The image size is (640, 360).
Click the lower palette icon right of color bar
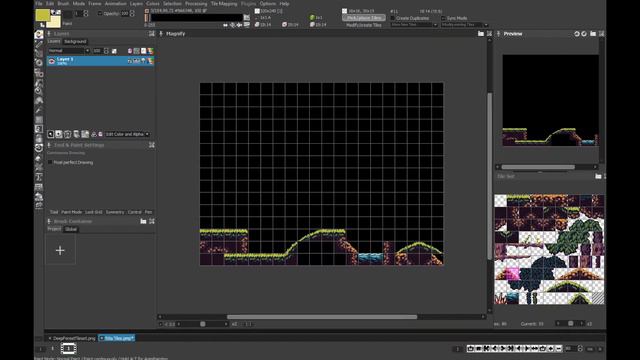pyautogui.click(x=247, y=24)
